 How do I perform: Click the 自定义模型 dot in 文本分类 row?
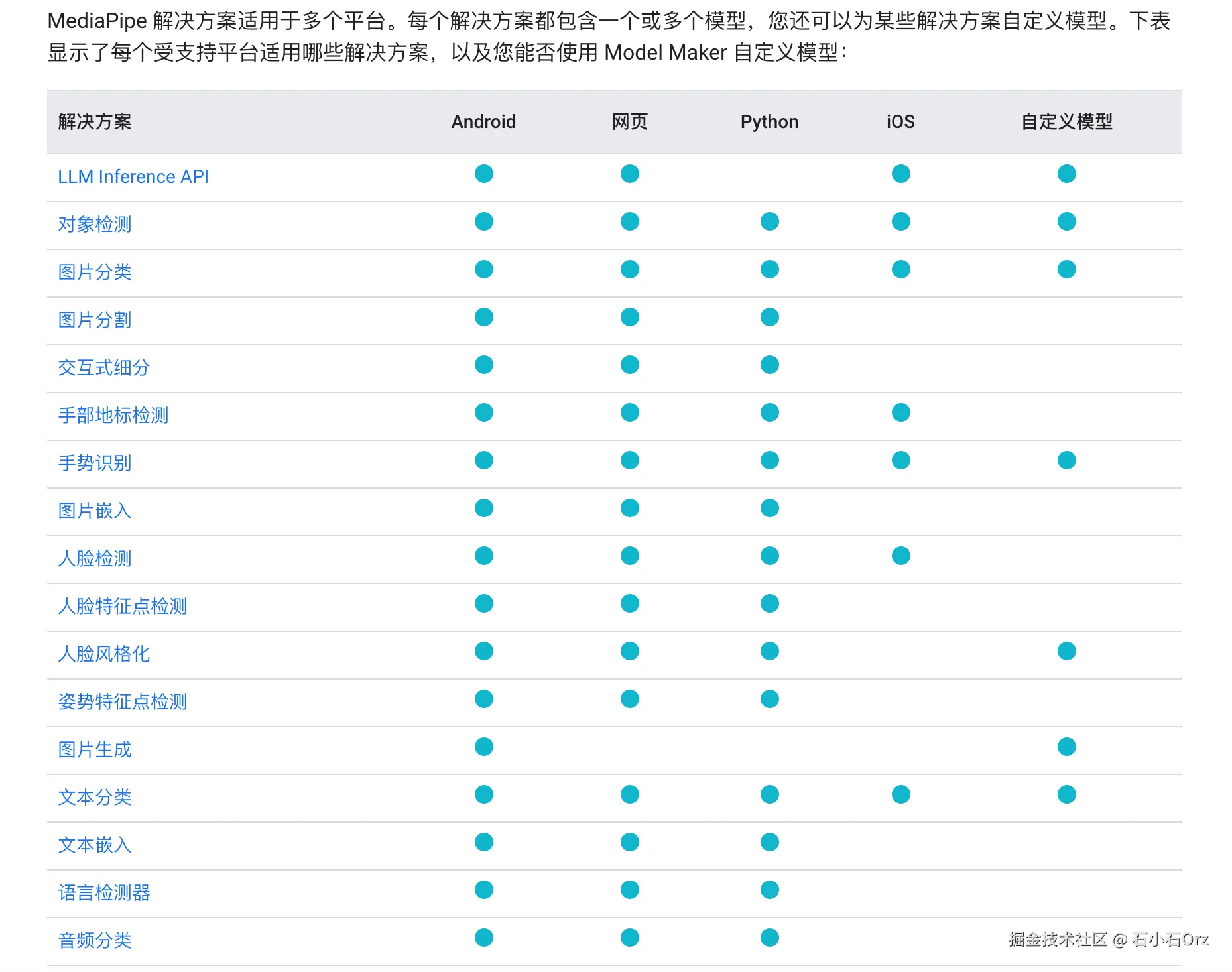pos(1067,794)
